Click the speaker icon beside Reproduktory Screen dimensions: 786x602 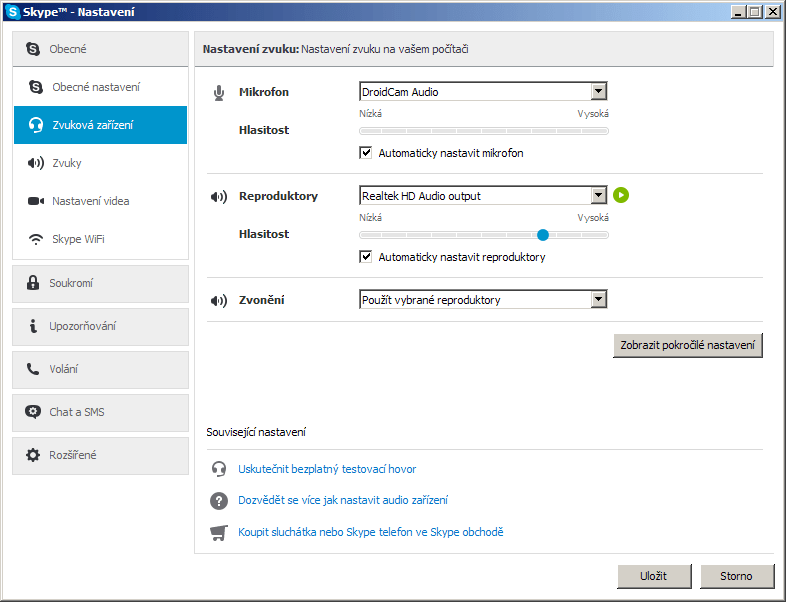click(x=219, y=196)
